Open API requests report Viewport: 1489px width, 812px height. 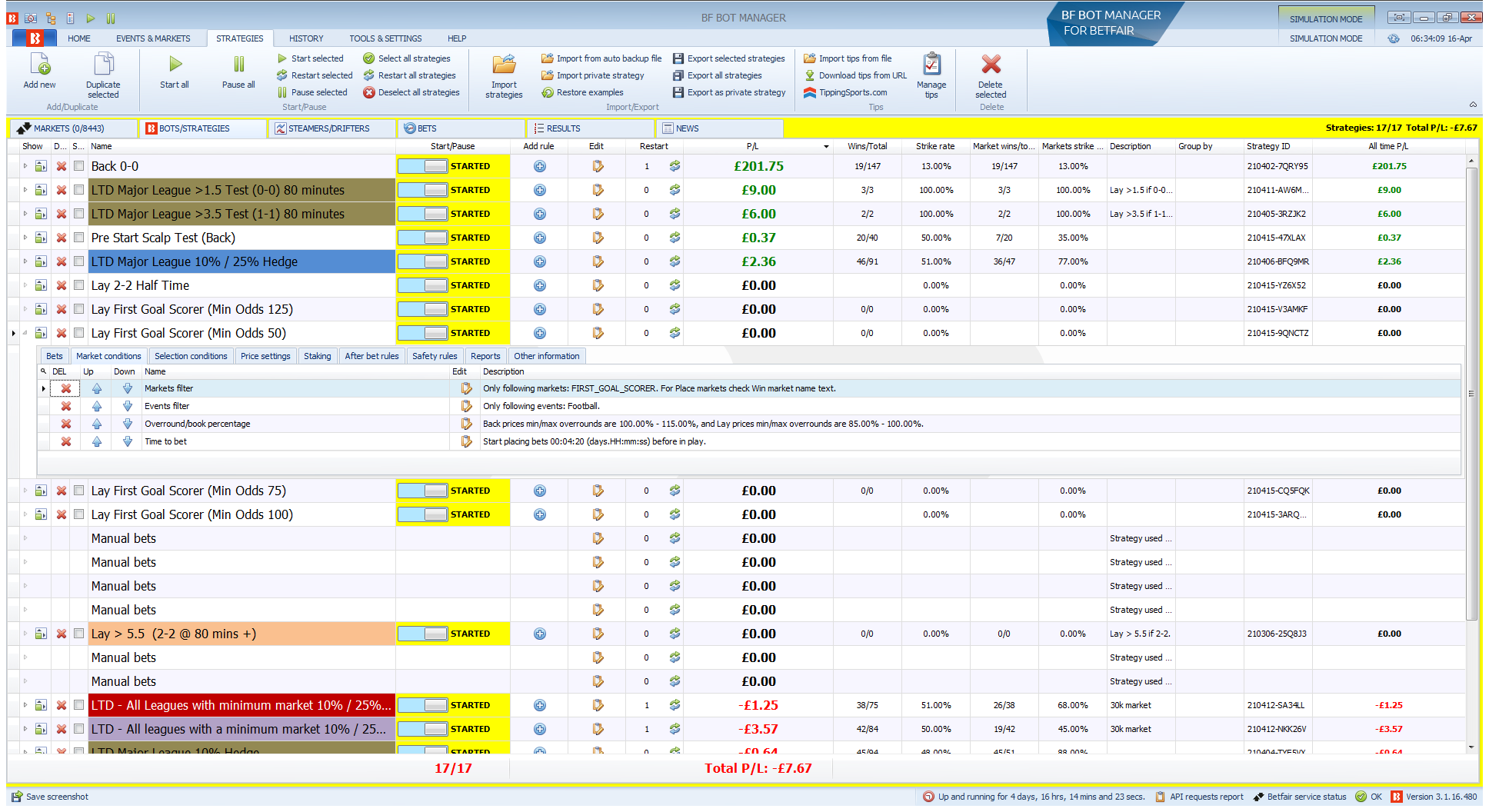click(1199, 797)
